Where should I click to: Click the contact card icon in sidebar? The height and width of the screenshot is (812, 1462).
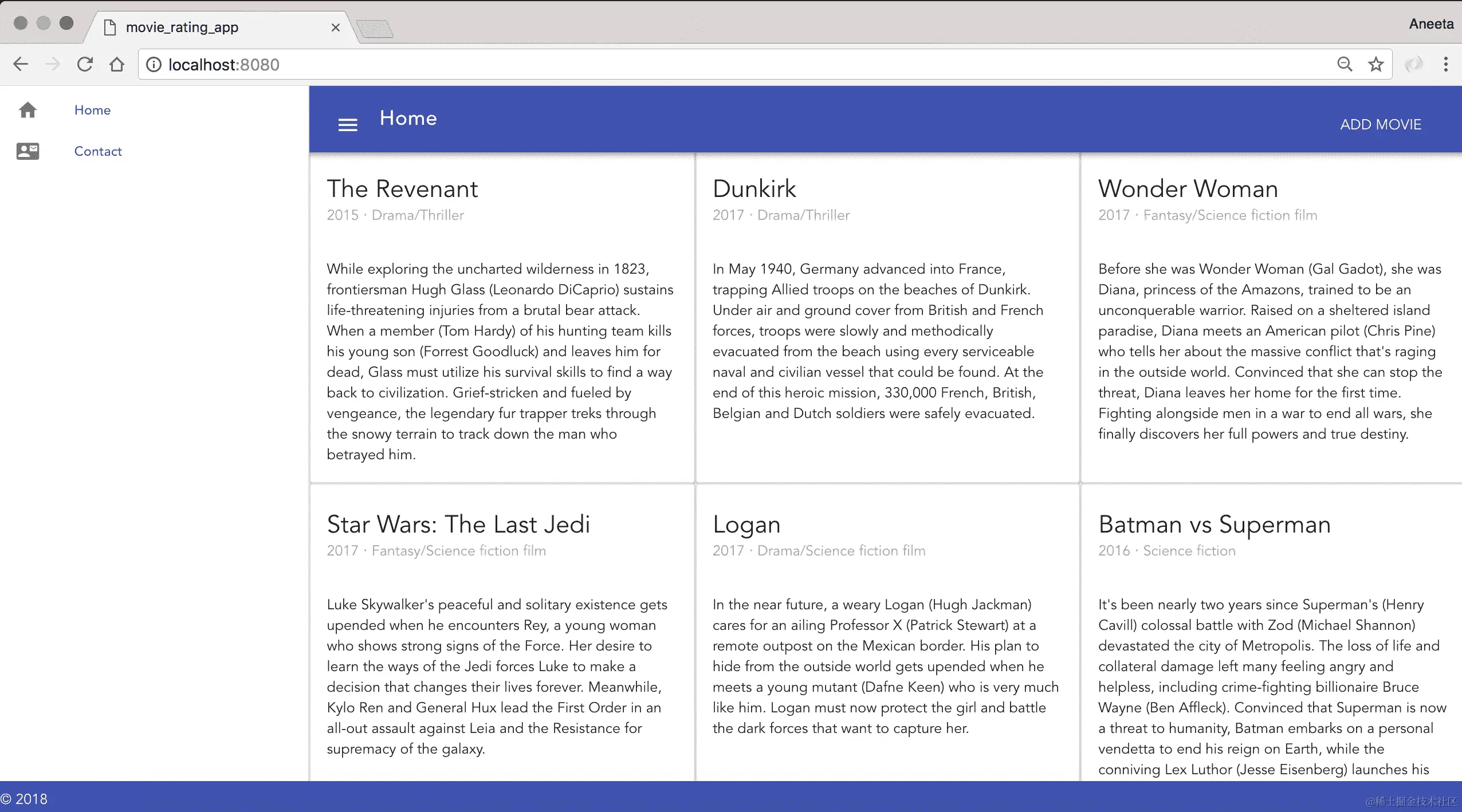click(x=27, y=151)
